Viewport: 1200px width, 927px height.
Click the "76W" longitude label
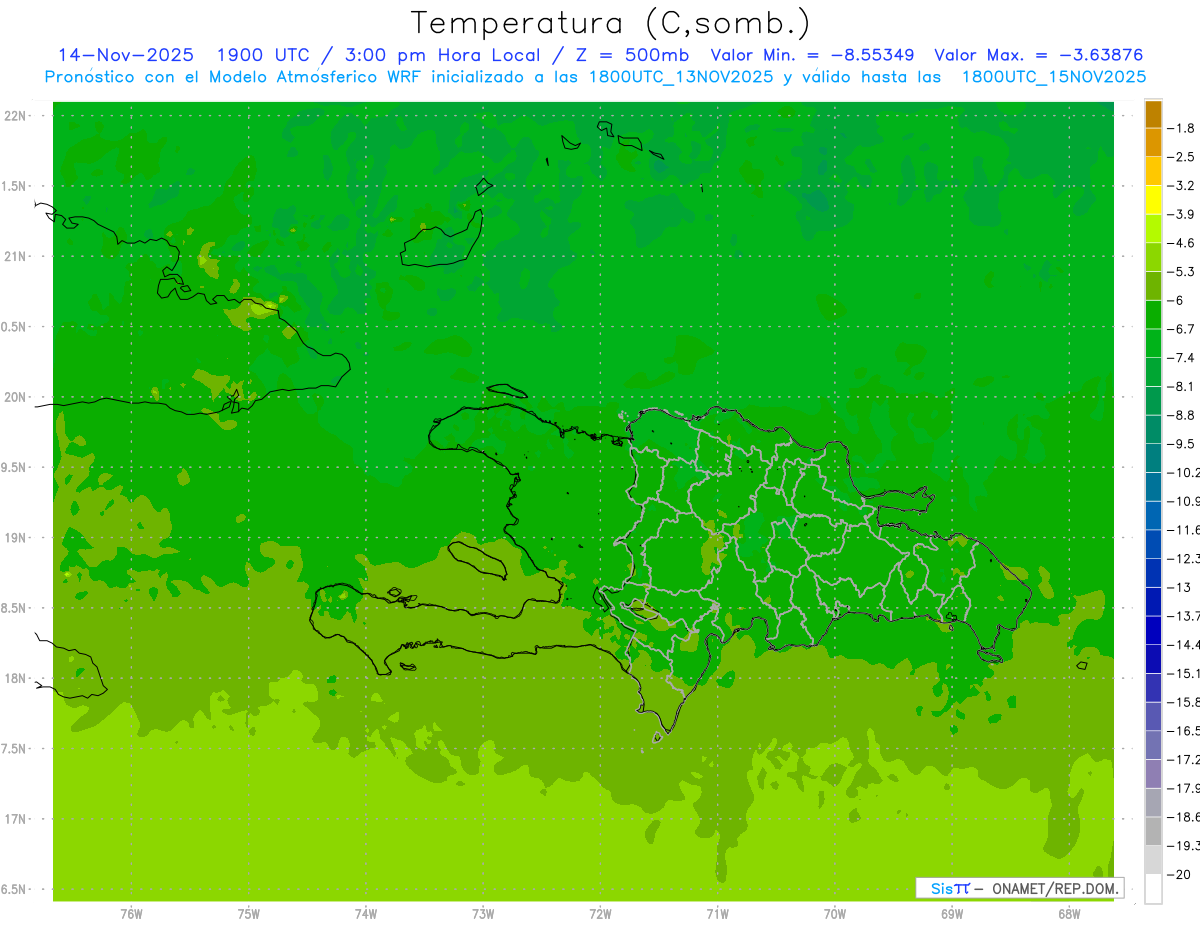click(131, 913)
